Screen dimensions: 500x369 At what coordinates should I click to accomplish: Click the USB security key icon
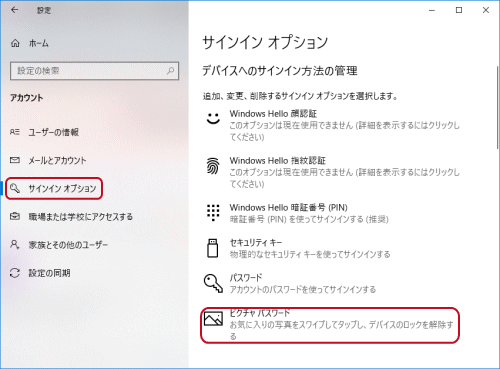coord(213,248)
